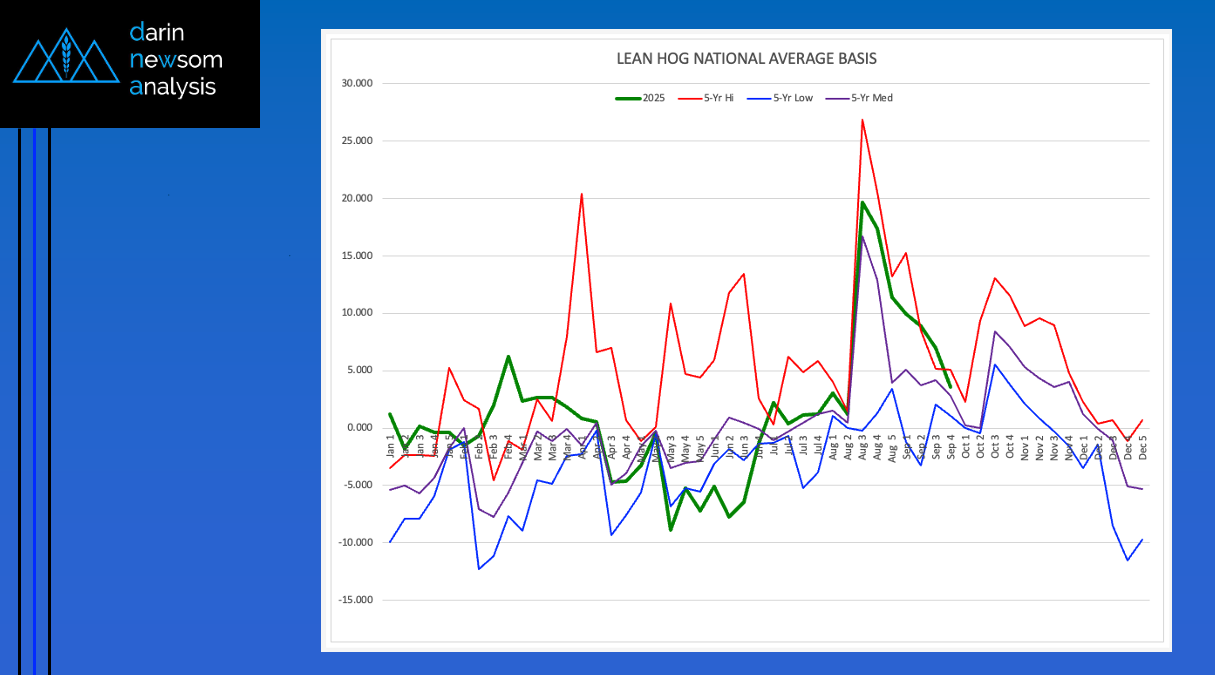Select the '5-Yr Low' legend label
This screenshot has height=675, width=1215.
pyautogui.click(x=793, y=98)
